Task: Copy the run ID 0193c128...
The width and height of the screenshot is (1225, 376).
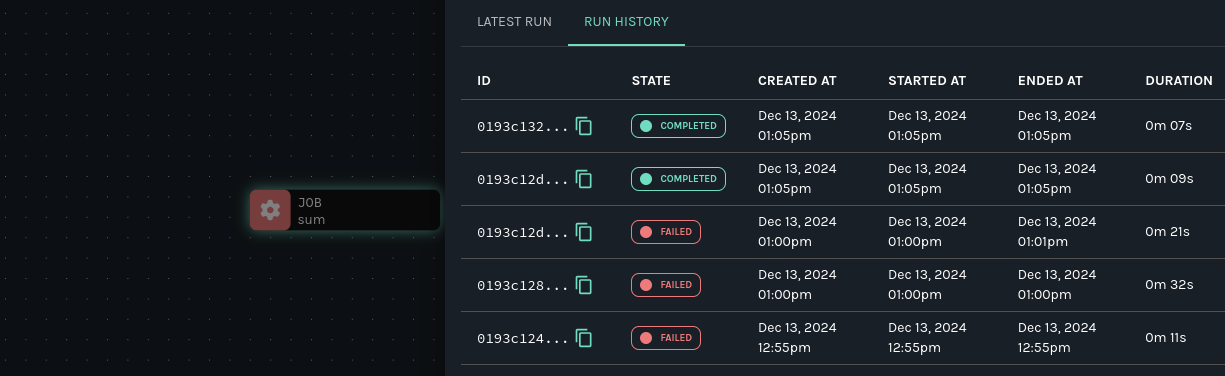Action: pos(584,285)
